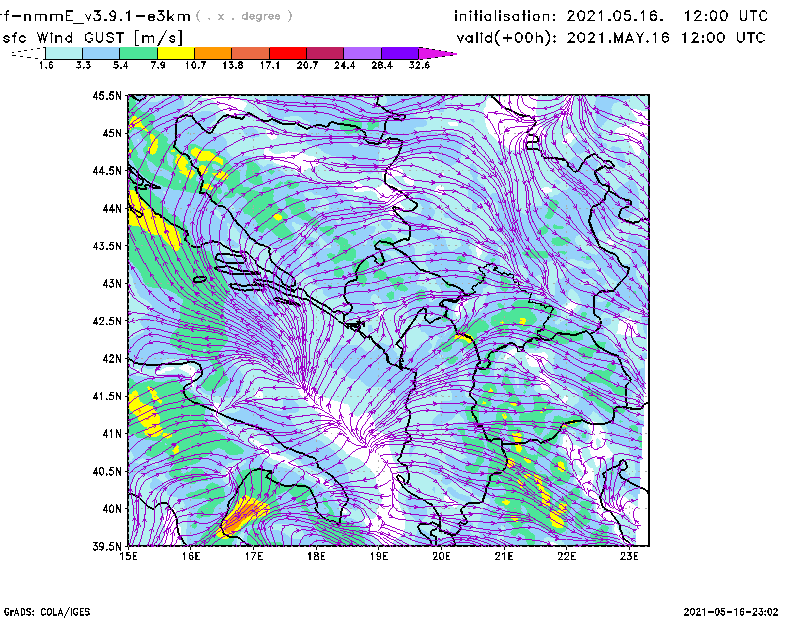Click the yellow 7.9–10.7 legend swatch

[176, 53]
